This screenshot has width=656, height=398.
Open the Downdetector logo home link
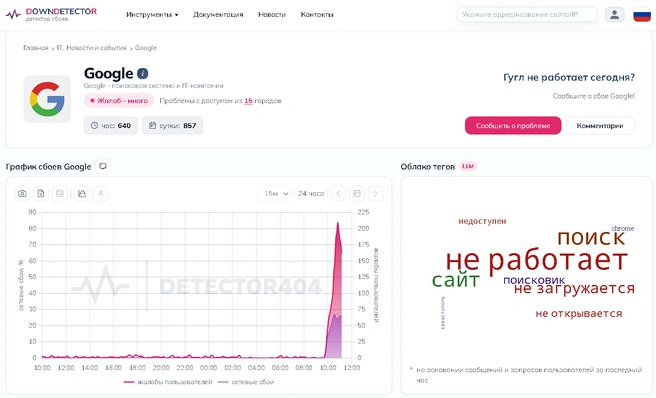click(x=51, y=14)
